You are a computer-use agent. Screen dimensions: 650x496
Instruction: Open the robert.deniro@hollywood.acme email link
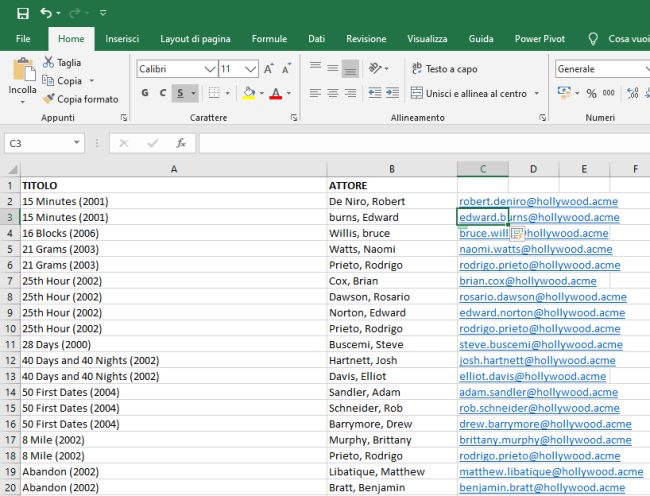click(538, 201)
